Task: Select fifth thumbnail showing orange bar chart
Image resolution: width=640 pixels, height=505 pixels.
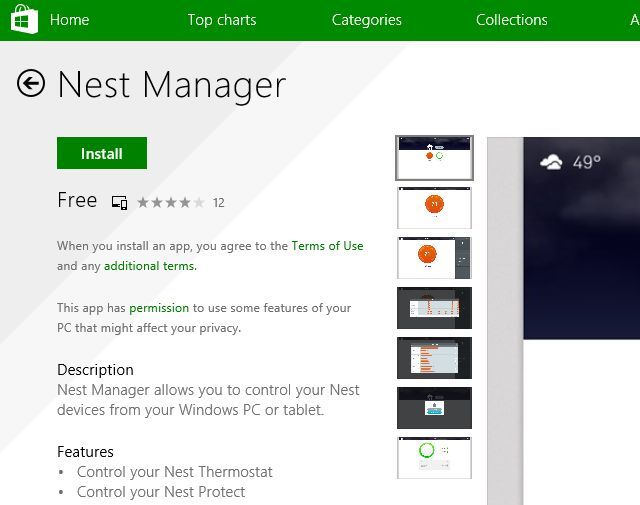Action: [x=434, y=358]
